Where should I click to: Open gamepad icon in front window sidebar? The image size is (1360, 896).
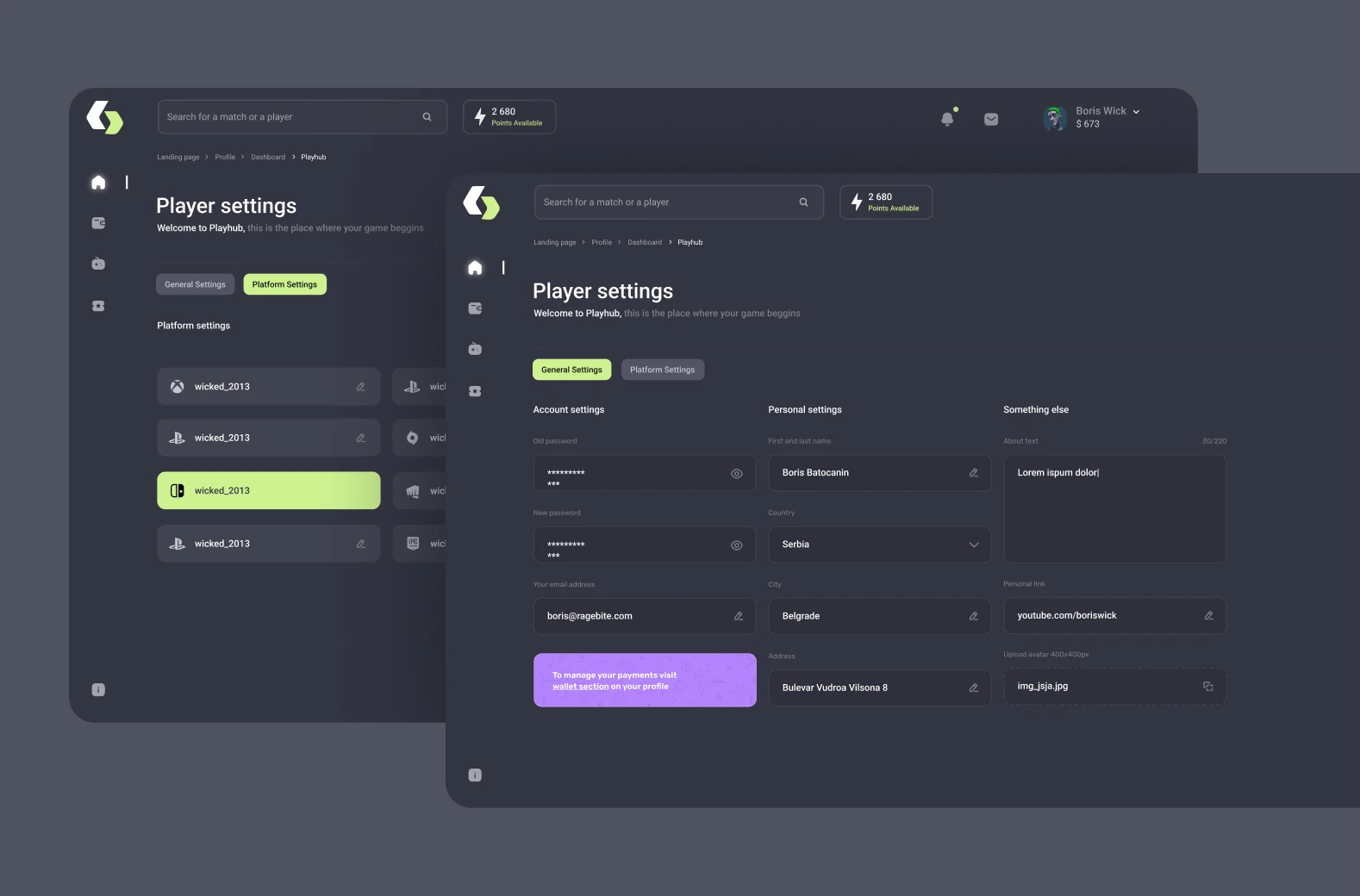(475, 349)
